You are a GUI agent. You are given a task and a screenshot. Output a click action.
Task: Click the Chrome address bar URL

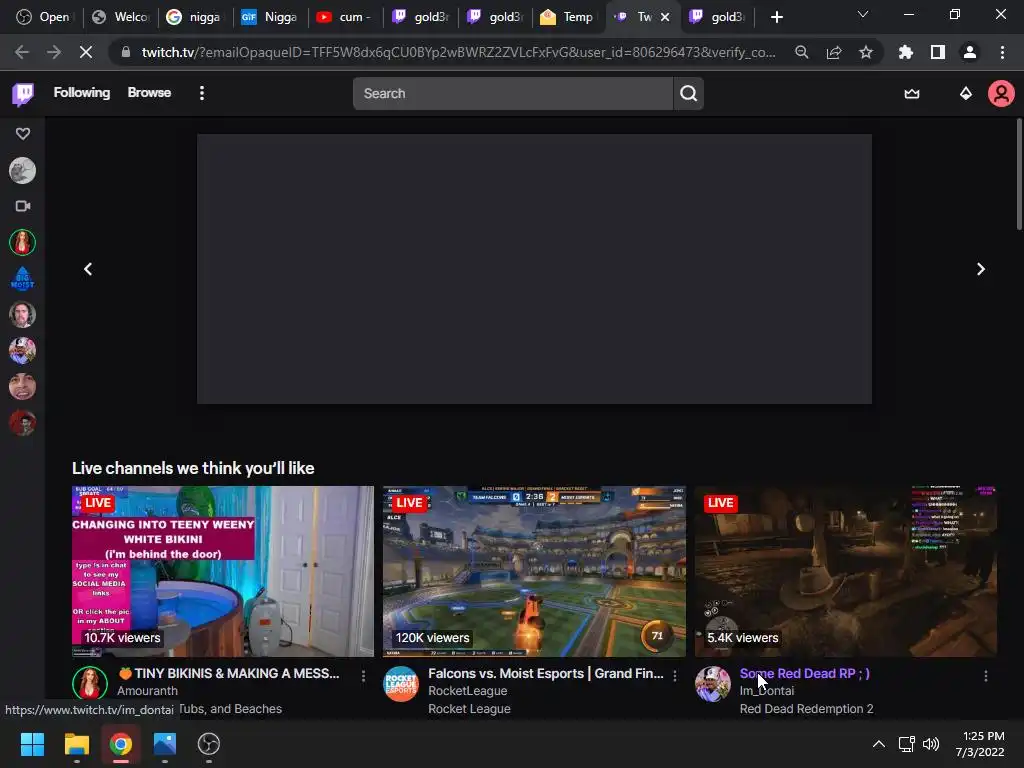[x=458, y=52]
